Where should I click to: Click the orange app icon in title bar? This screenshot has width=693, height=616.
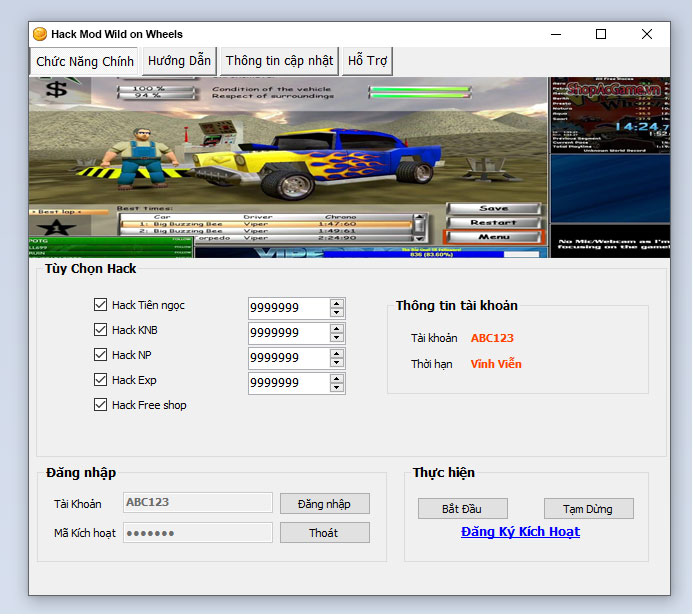[40, 34]
